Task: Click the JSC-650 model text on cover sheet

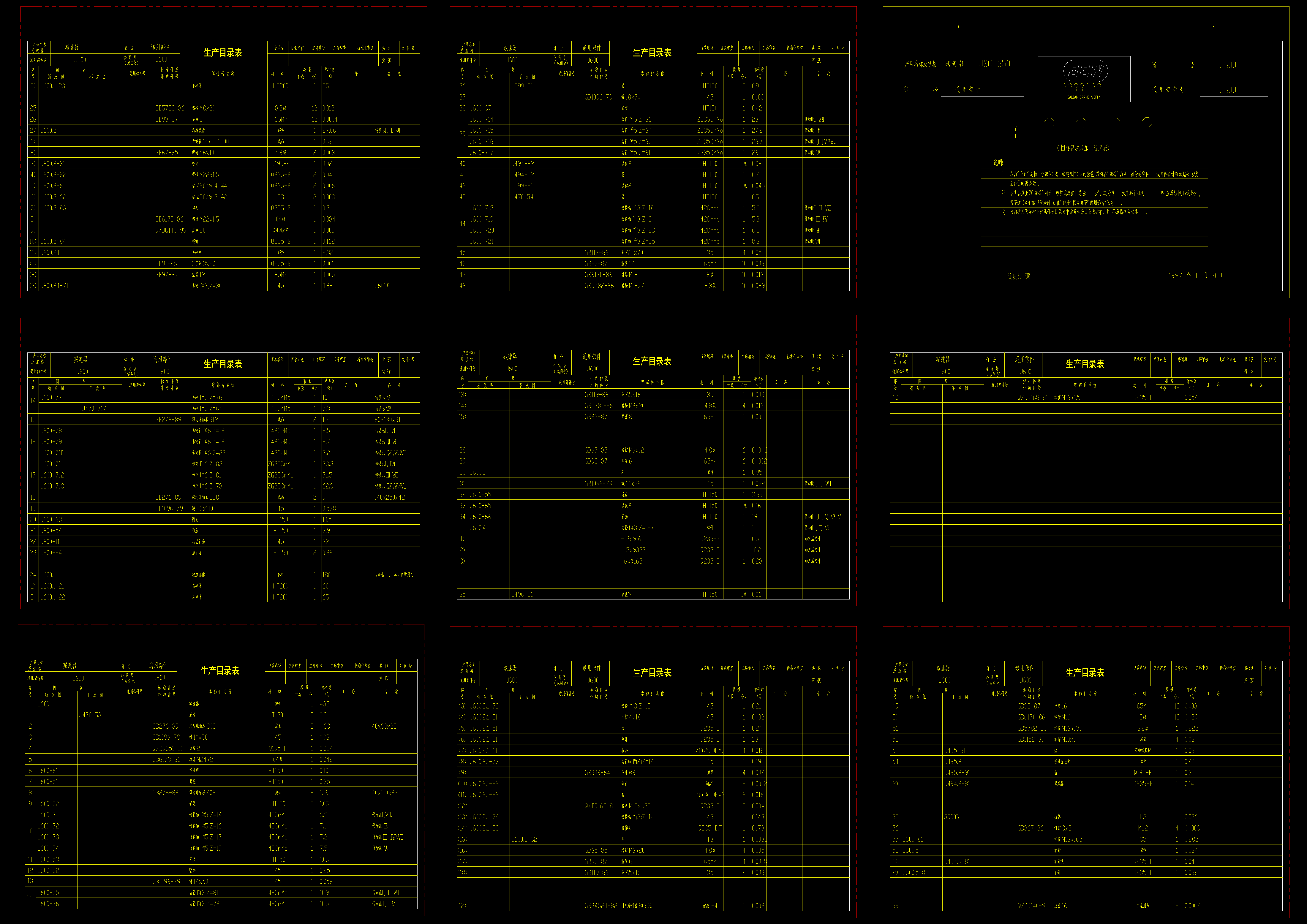Action: click(x=995, y=64)
